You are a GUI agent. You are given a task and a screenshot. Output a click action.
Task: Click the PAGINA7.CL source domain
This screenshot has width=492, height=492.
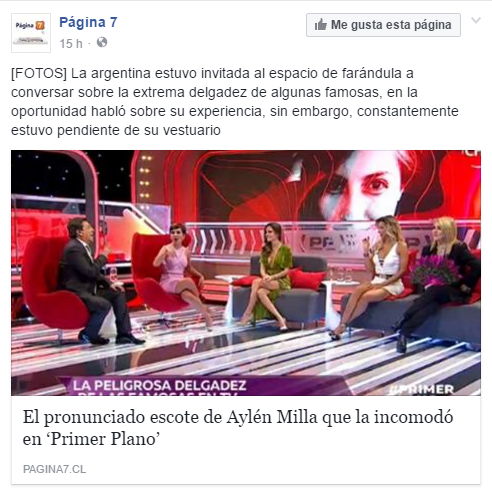tap(54, 469)
